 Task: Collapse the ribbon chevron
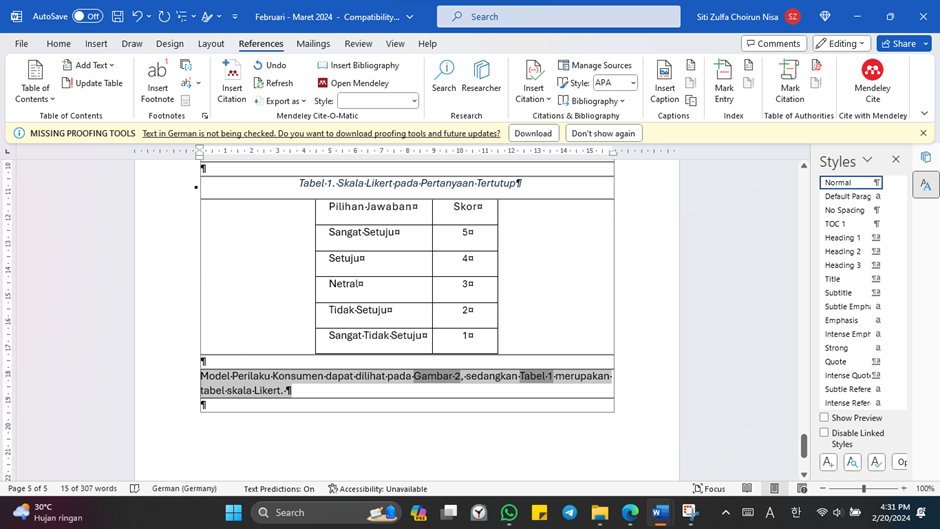pos(924,113)
